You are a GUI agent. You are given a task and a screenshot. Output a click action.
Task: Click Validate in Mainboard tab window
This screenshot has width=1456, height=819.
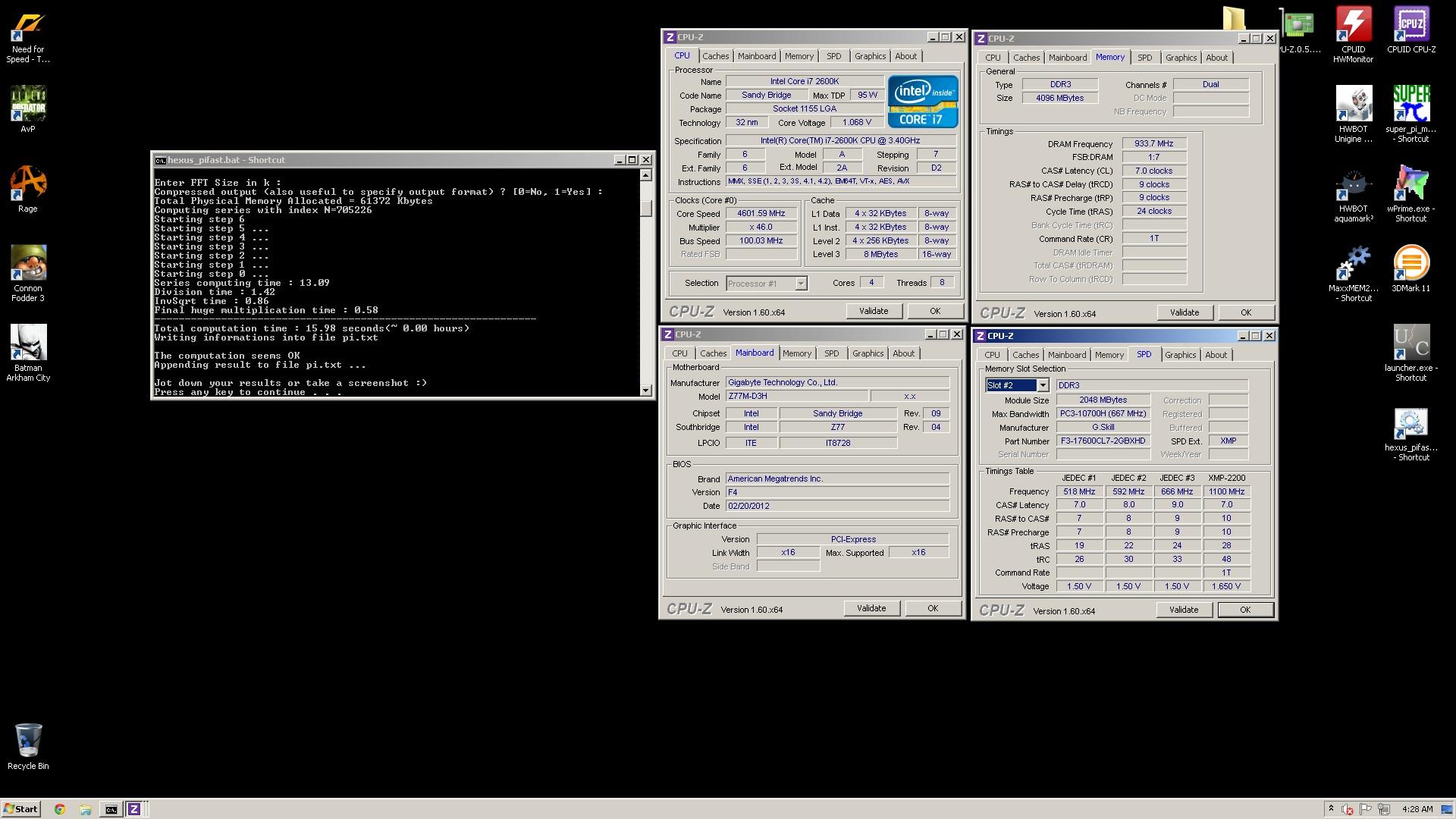point(871,608)
